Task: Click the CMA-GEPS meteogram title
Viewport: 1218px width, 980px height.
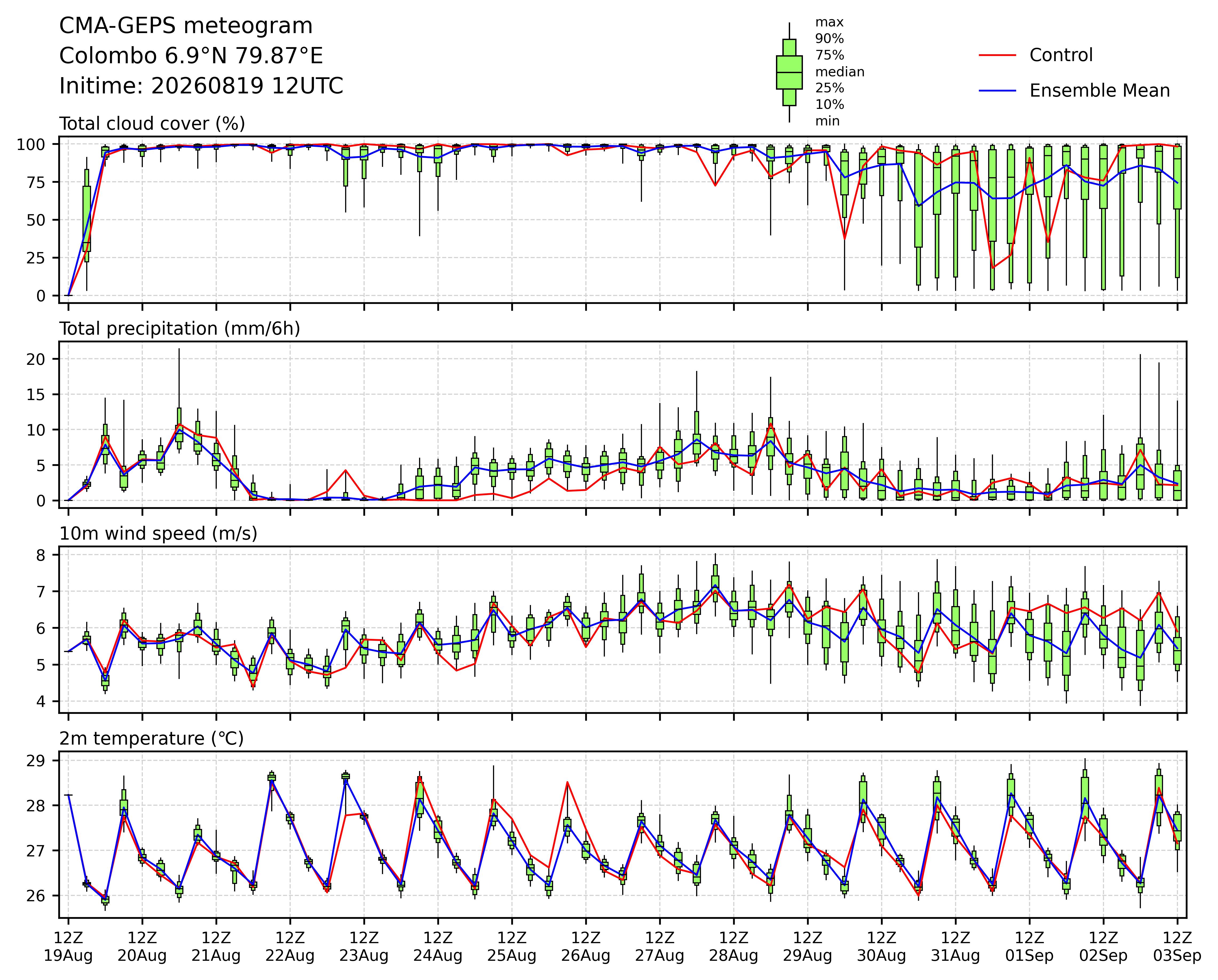Action: point(186,26)
